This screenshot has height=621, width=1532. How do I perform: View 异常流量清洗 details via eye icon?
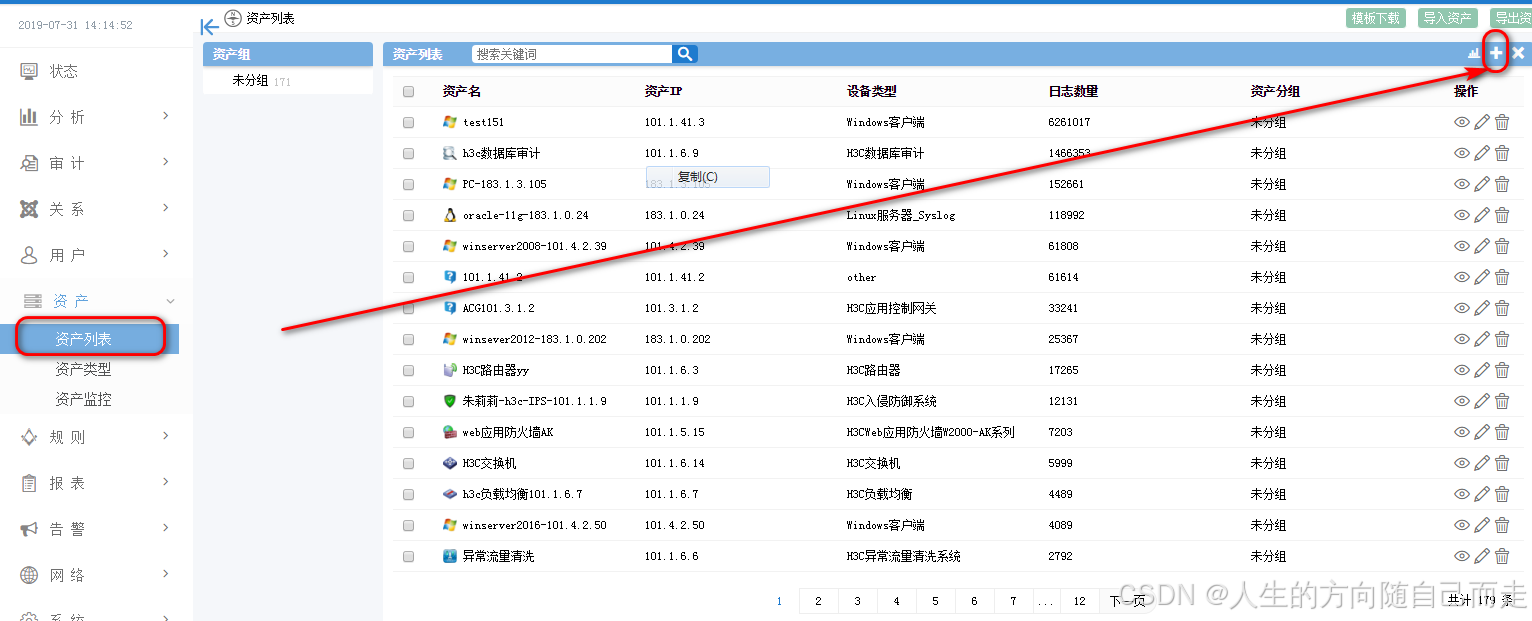pos(1462,556)
